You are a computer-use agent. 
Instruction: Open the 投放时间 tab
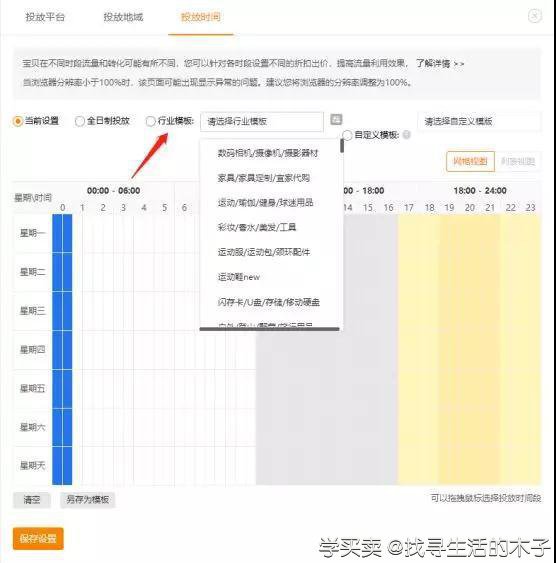(x=201, y=17)
